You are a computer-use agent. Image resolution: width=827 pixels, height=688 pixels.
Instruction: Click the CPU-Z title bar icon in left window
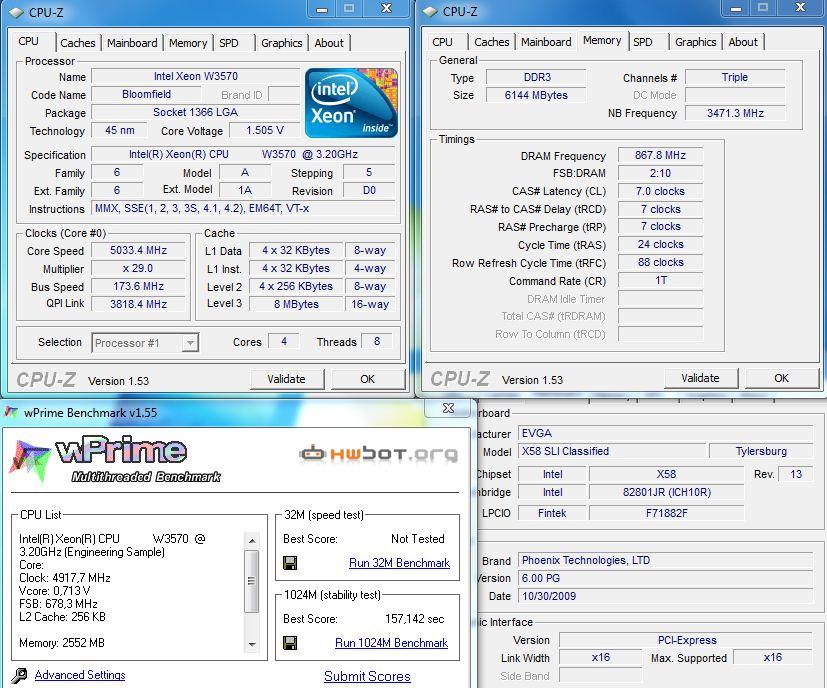coord(16,12)
